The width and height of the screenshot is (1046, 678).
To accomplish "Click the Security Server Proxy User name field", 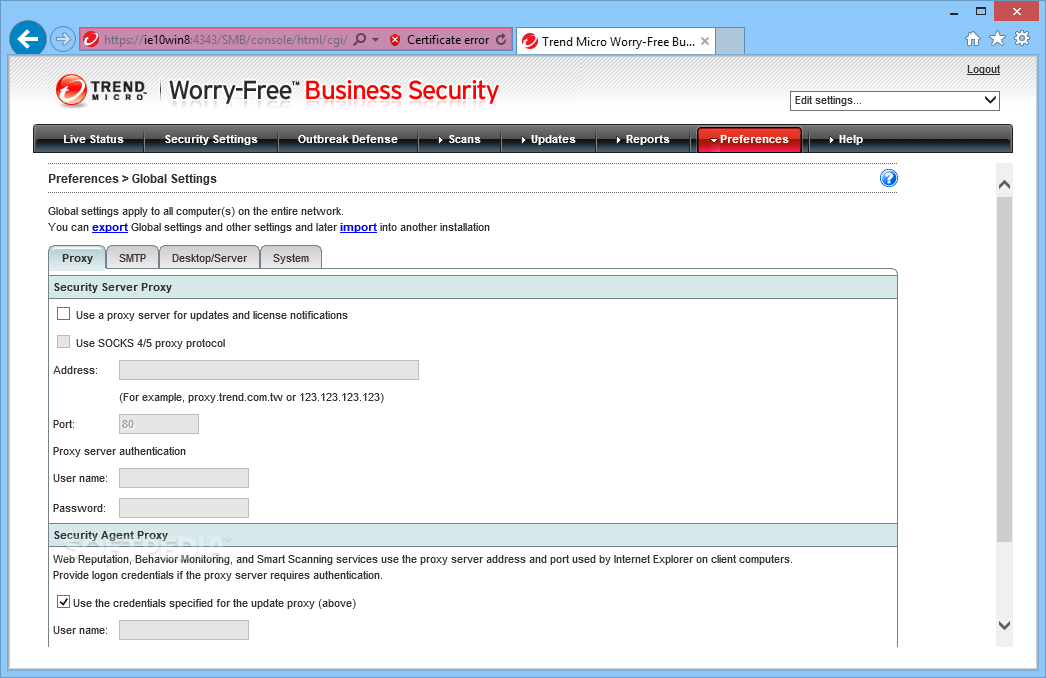I will coord(184,478).
